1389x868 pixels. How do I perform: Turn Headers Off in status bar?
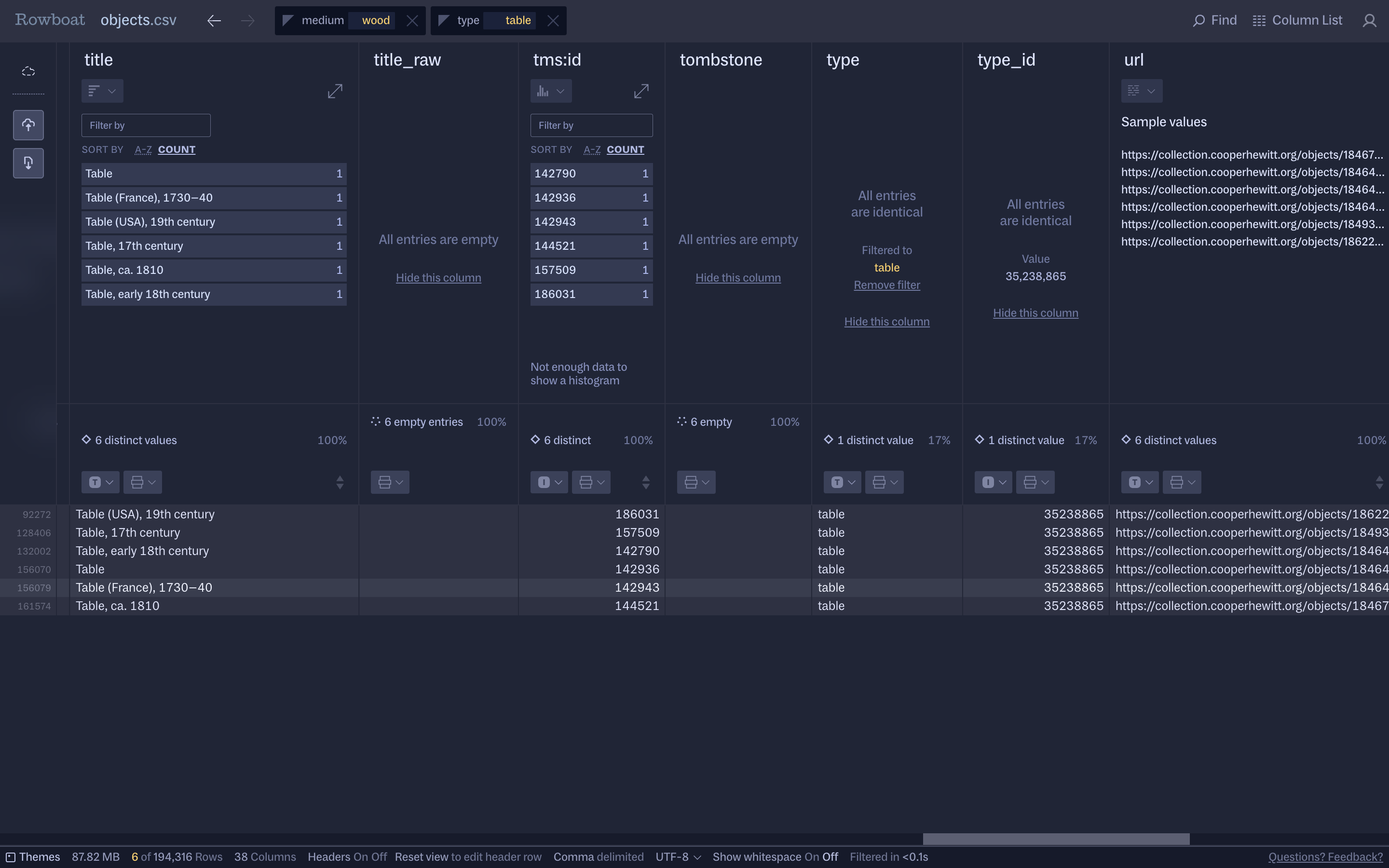[x=379, y=856]
